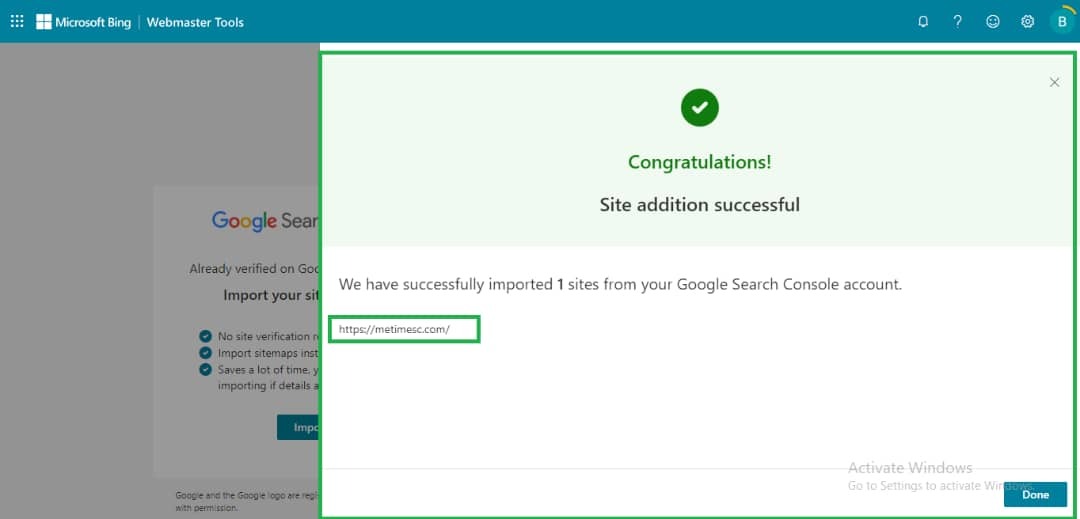Open the app launcher grid icon
The height and width of the screenshot is (519, 1080).
point(17,21)
